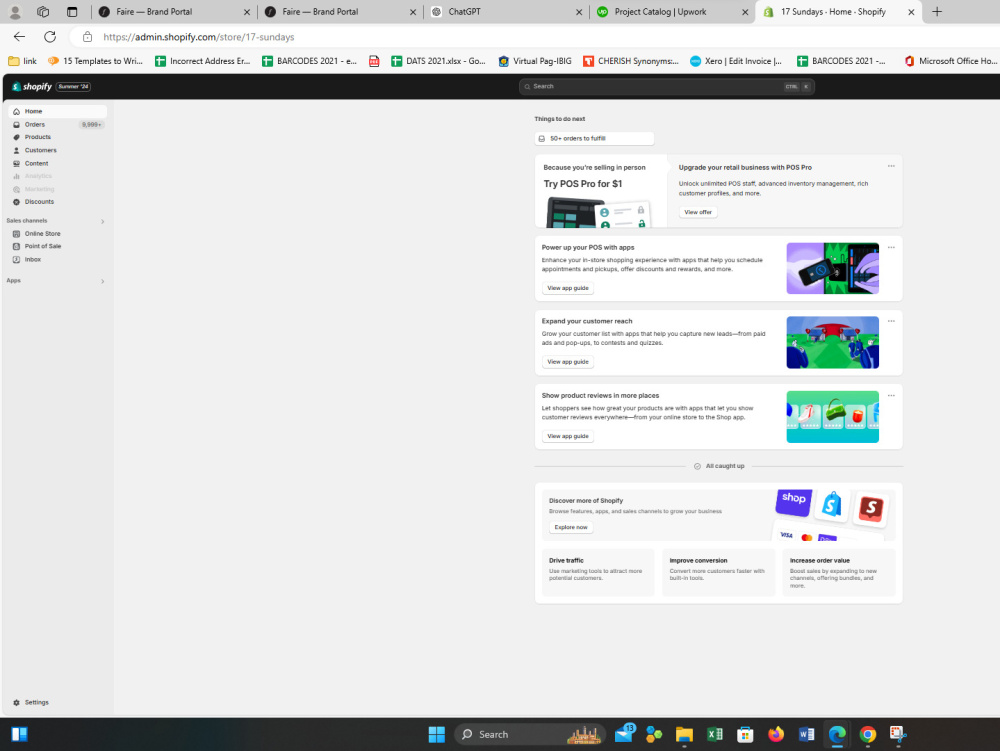Image resolution: width=1000 pixels, height=751 pixels.
Task: Open the Increase order value card
Action: pos(839,572)
